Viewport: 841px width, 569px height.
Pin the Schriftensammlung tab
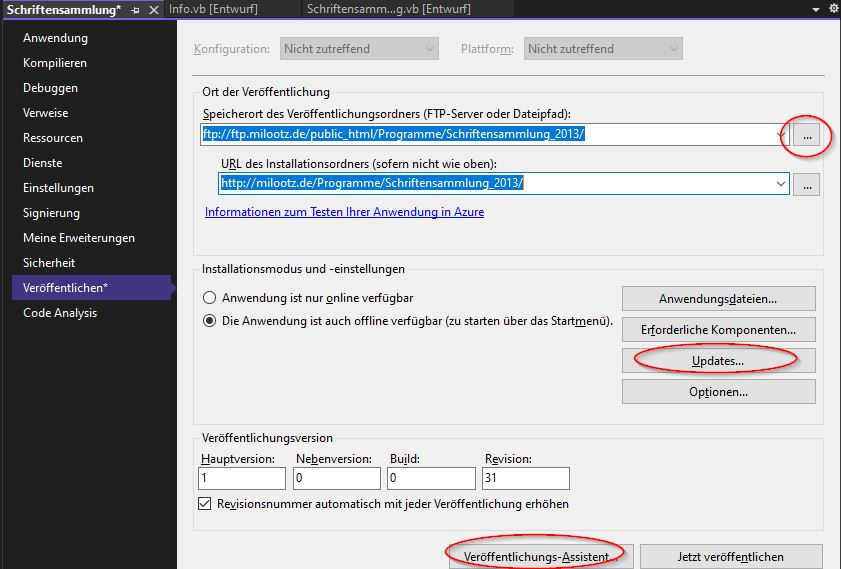click(x=135, y=8)
